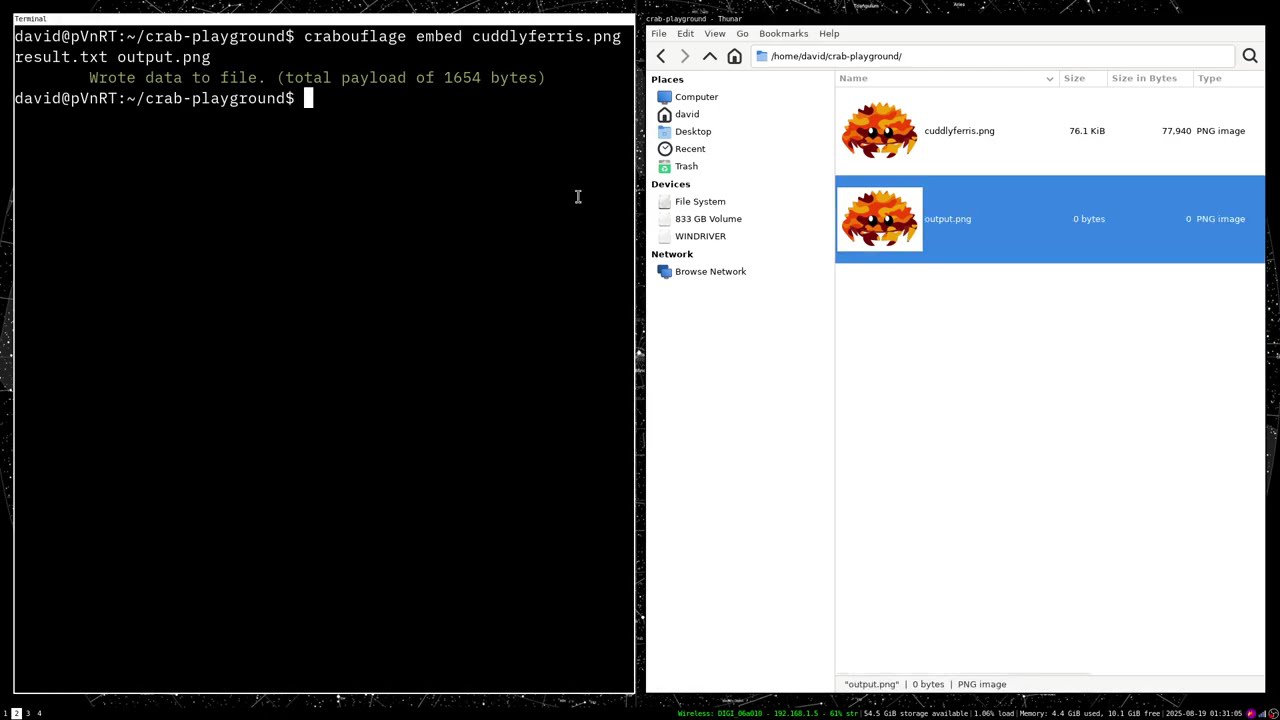Select the 'Wrote data to file' terminal output
Screen dimensions: 1280x720
[x=317, y=77]
